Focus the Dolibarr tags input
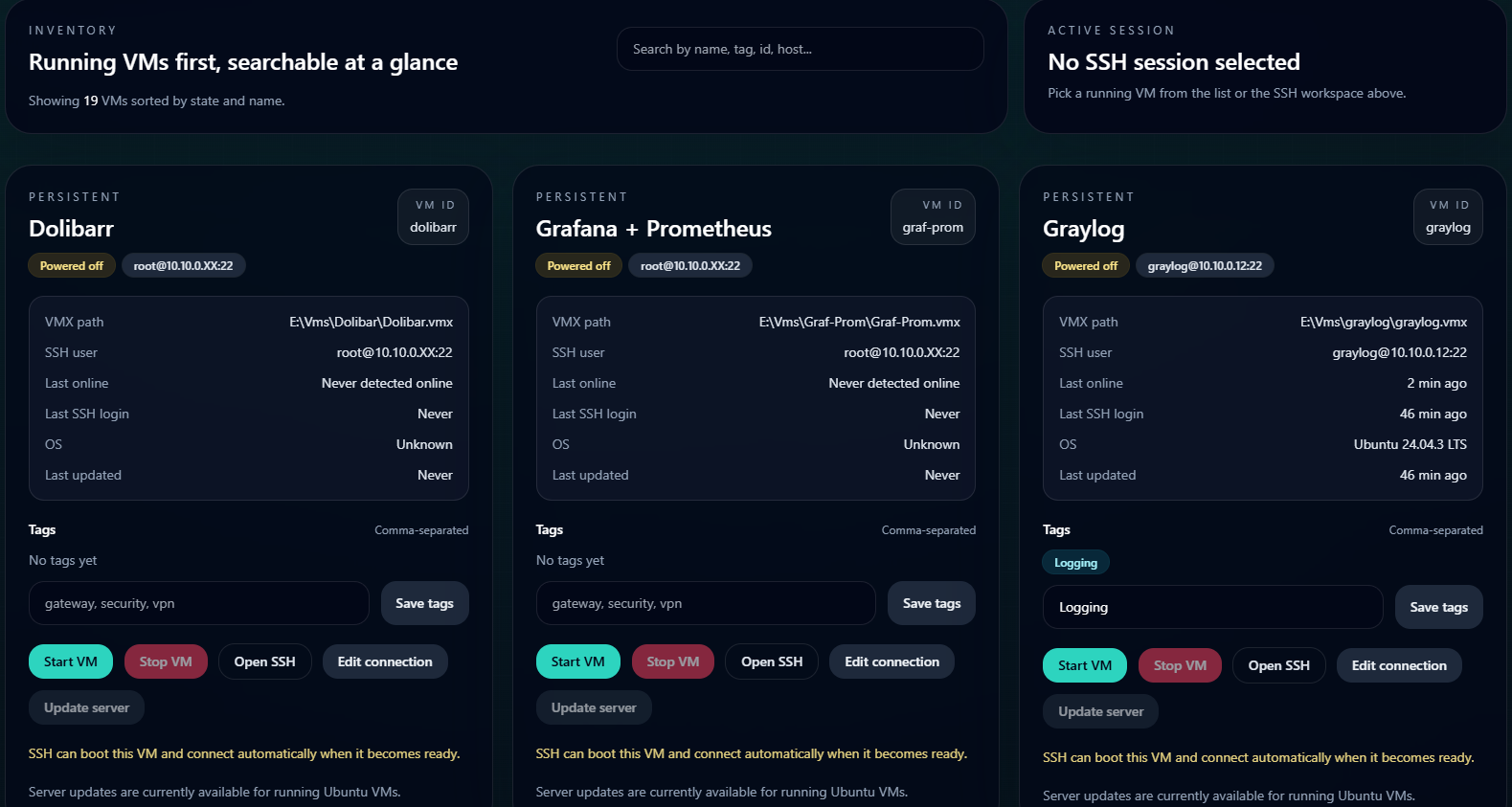Image resolution: width=1512 pixels, height=807 pixels. 199,603
